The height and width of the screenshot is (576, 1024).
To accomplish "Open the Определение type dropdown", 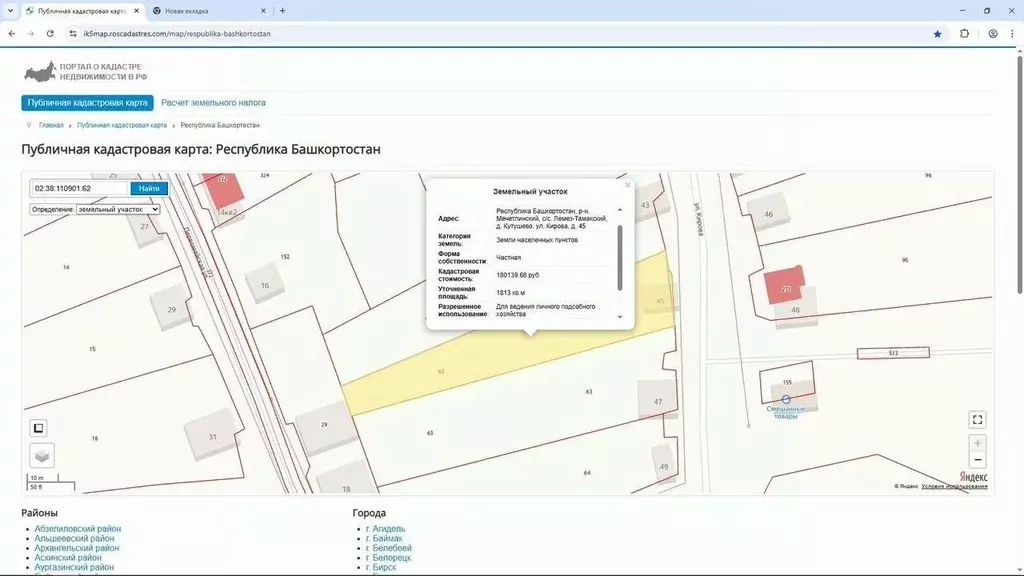I will coord(118,210).
